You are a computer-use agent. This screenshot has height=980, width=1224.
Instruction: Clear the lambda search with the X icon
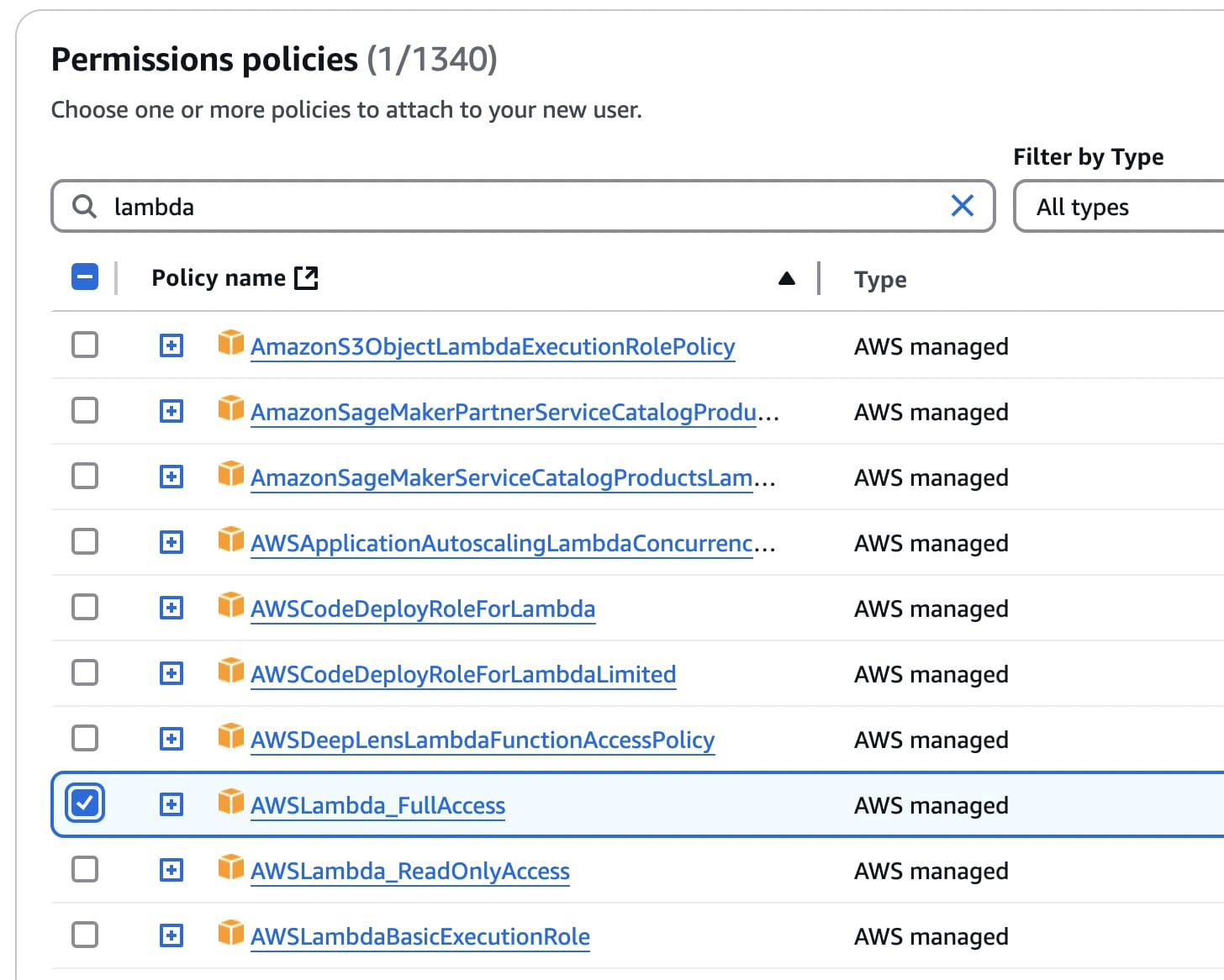click(x=962, y=206)
